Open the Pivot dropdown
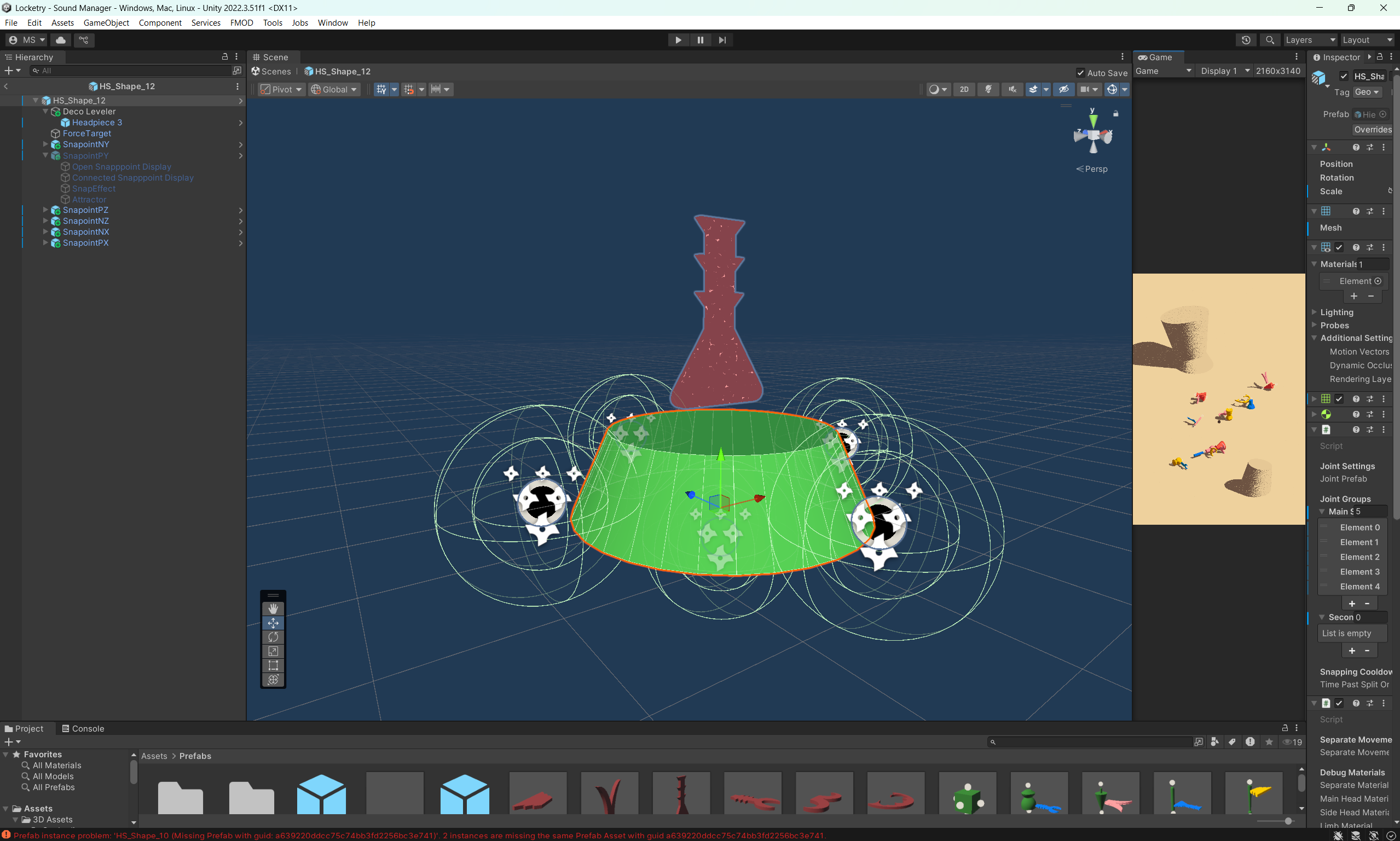 (282, 89)
